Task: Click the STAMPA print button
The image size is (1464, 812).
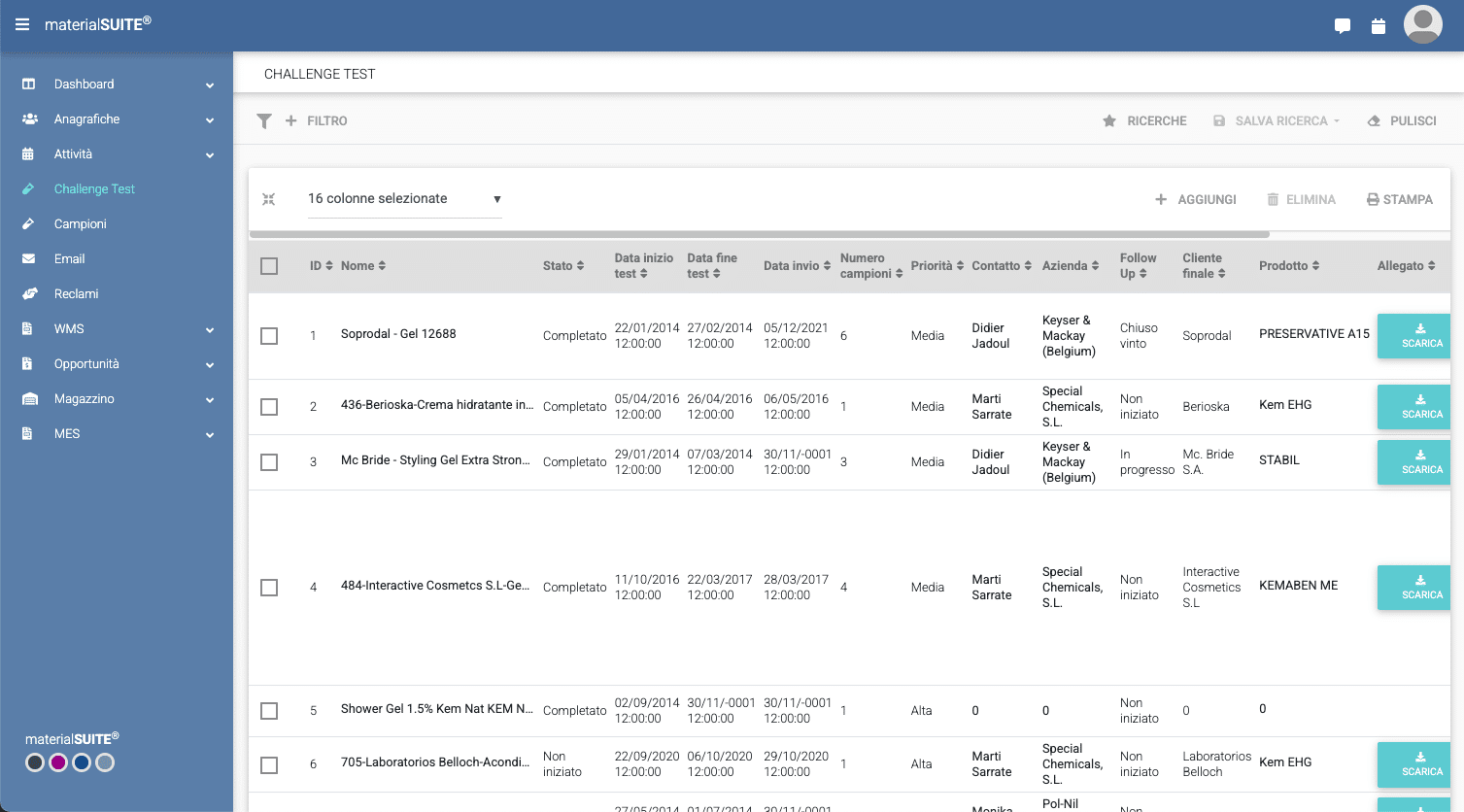Action: pyautogui.click(x=1399, y=200)
